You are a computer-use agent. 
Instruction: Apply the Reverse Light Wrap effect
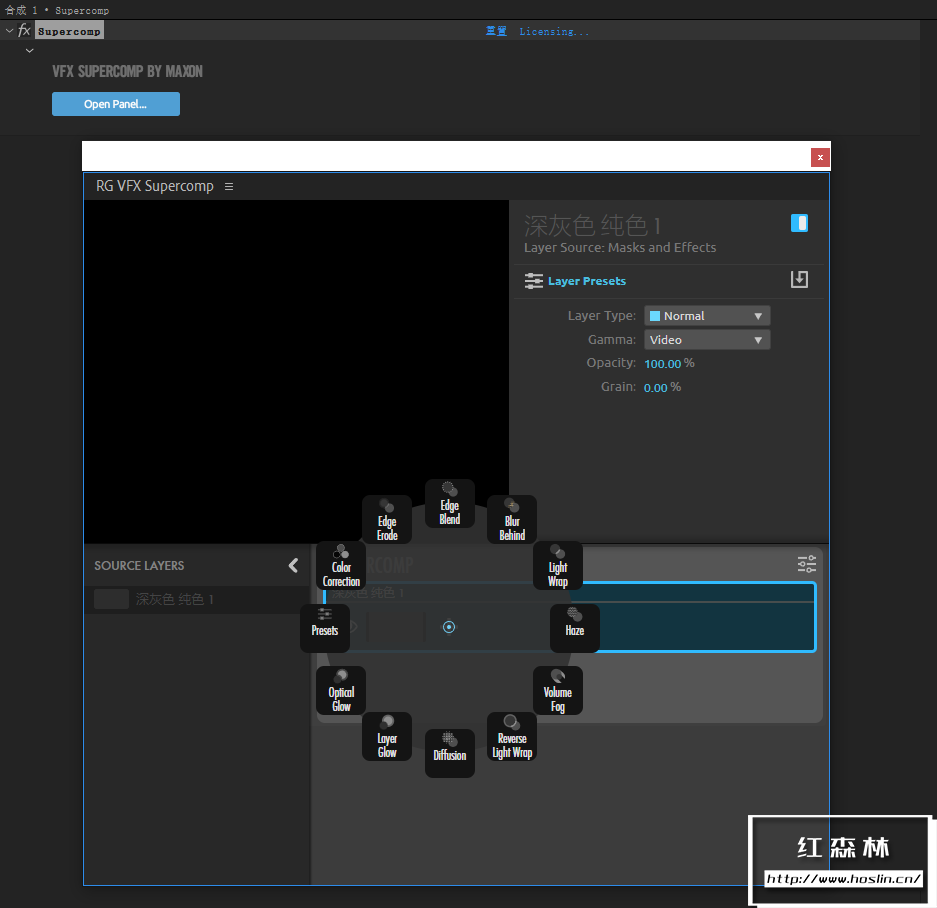[511, 736]
